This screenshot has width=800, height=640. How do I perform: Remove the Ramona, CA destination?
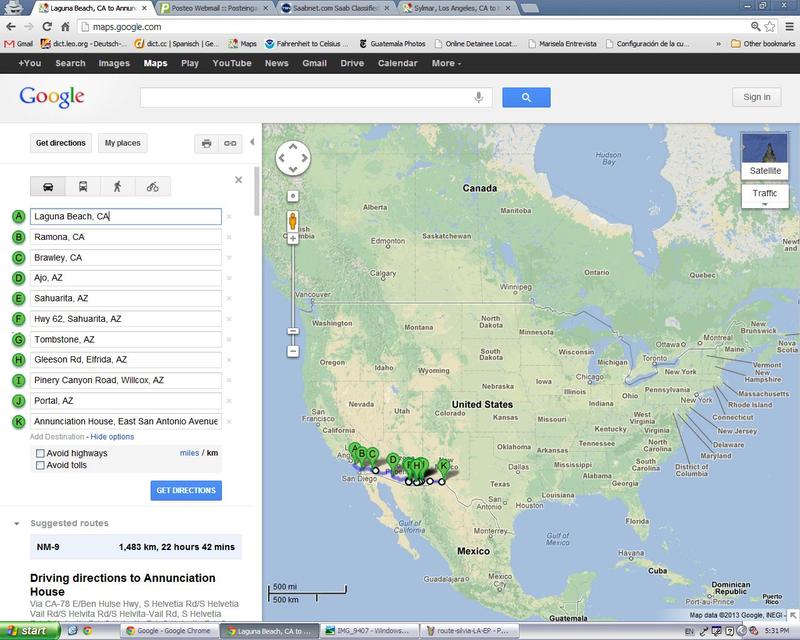[229, 237]
